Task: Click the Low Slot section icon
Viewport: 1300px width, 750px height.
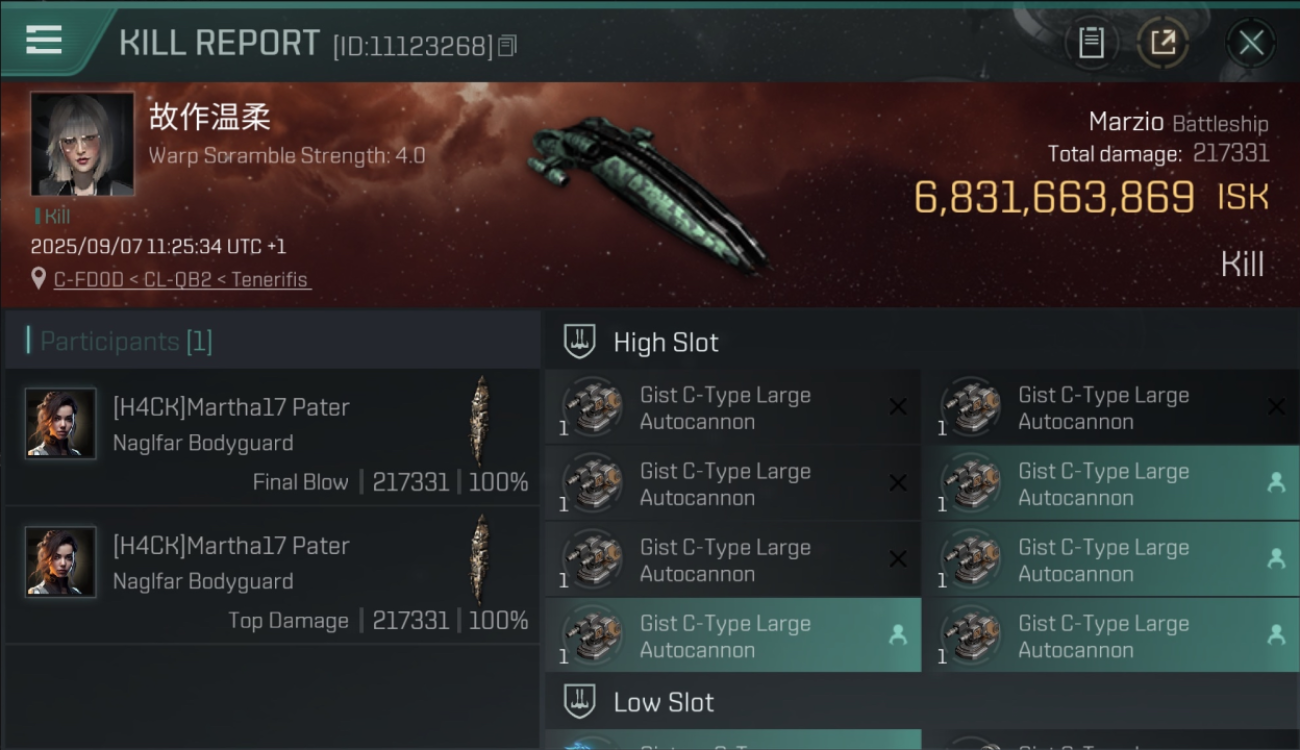Action: pos(580,702)
